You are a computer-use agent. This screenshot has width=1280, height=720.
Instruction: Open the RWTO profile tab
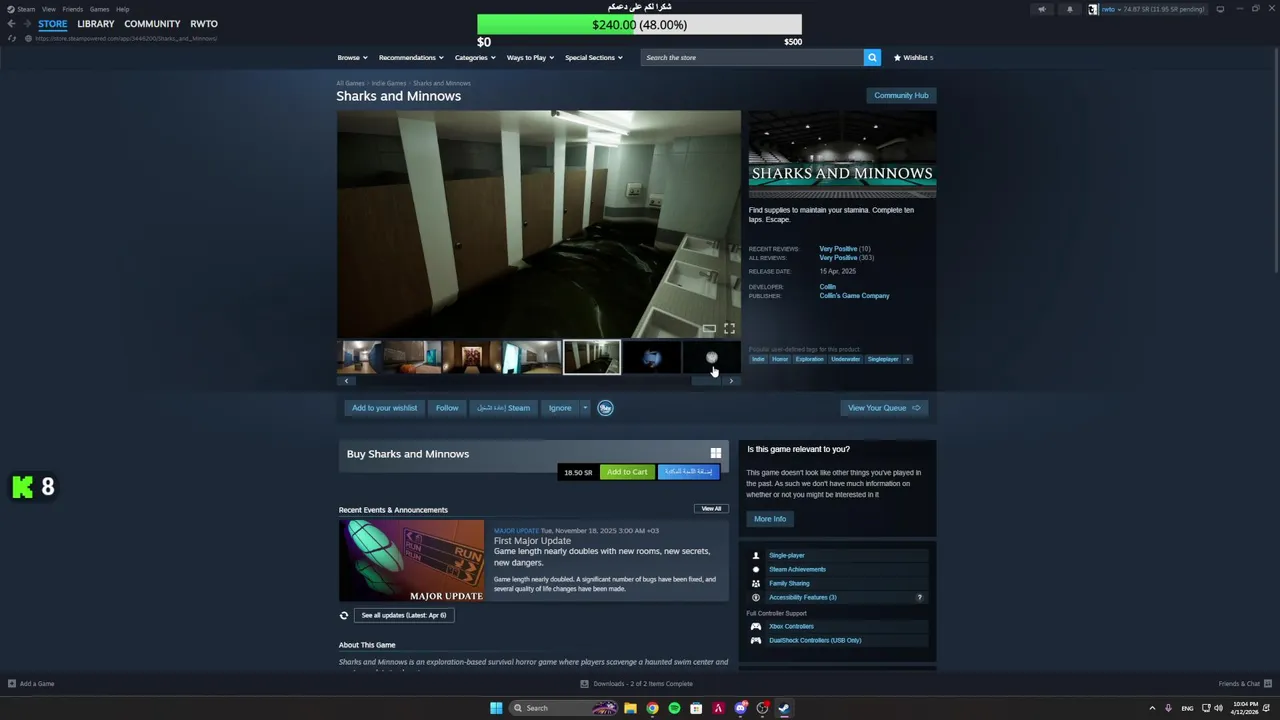click(x=204, y=24)
